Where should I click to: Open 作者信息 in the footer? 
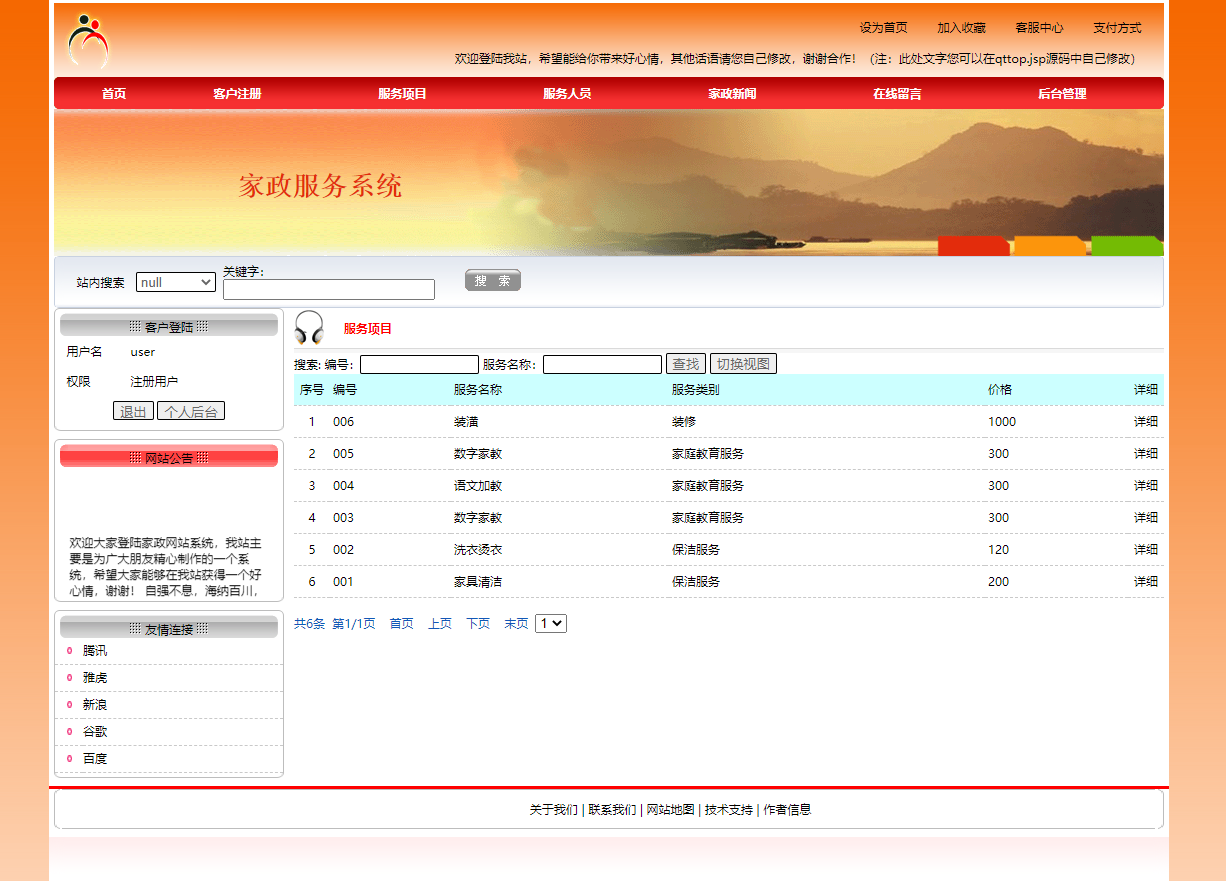(786, 809)
